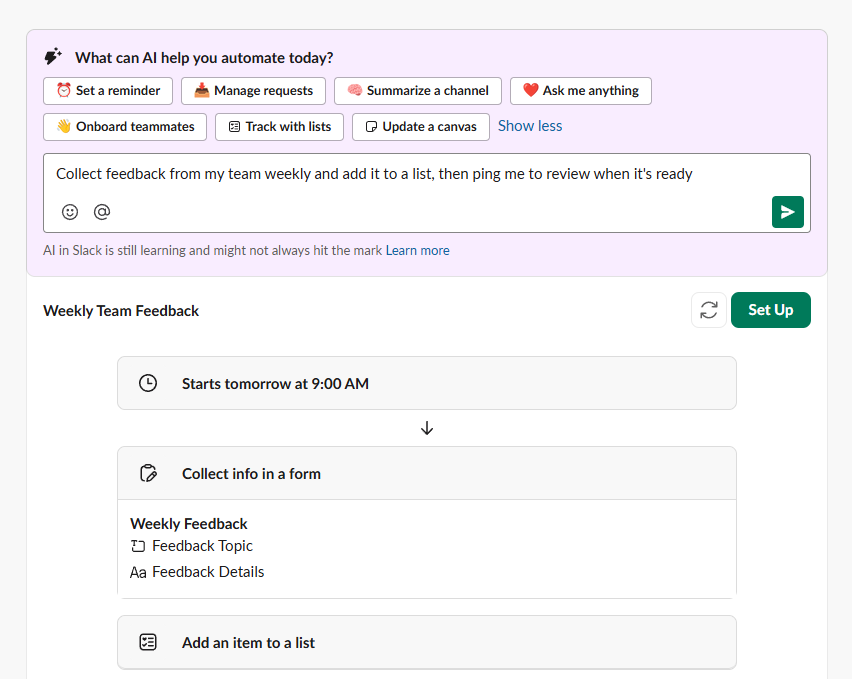852x679 pixels.
Task: Click the AI sparkle lightning icon
Action: point(53,56)
